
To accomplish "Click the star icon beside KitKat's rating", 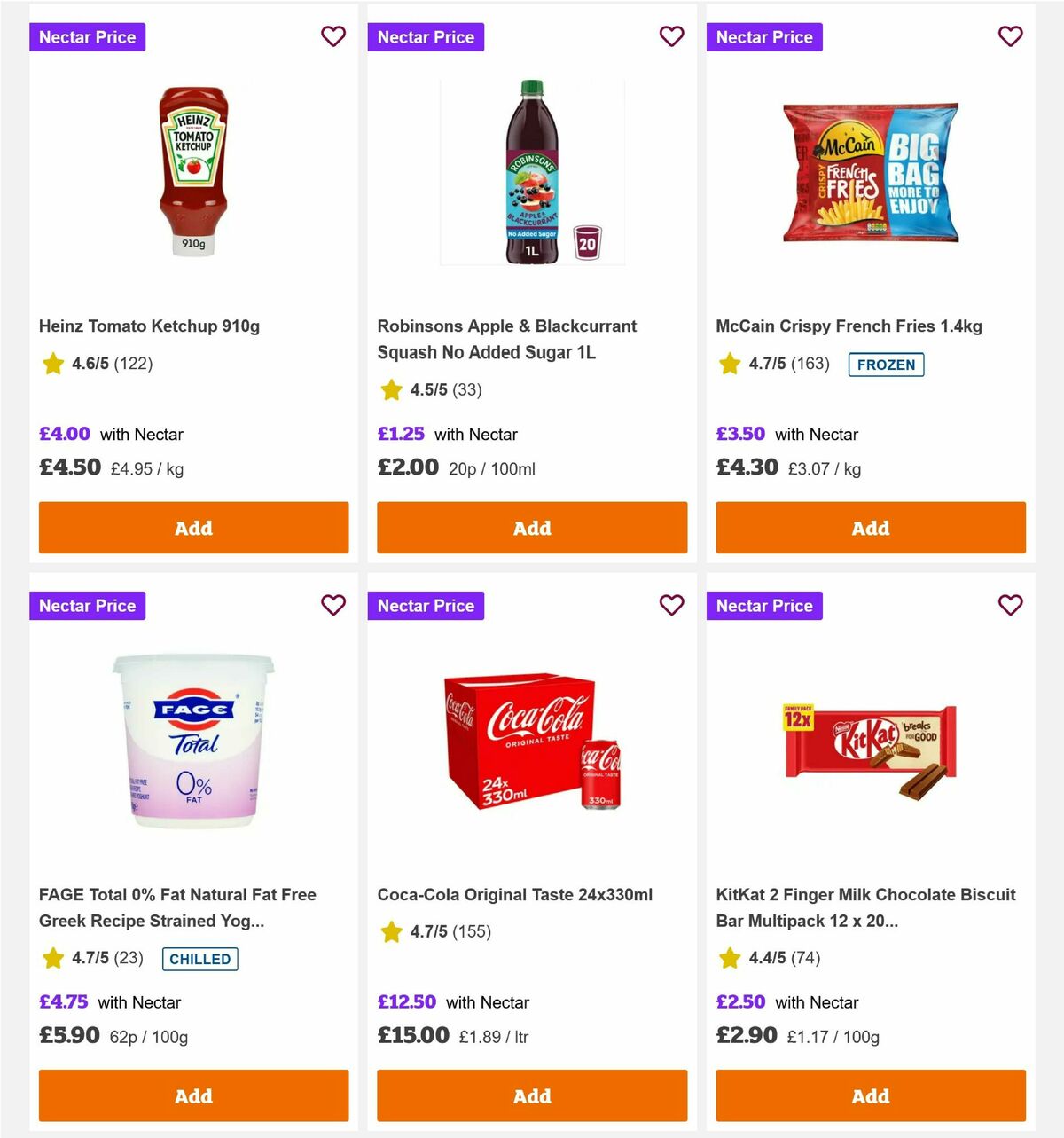I will (730, 958).
